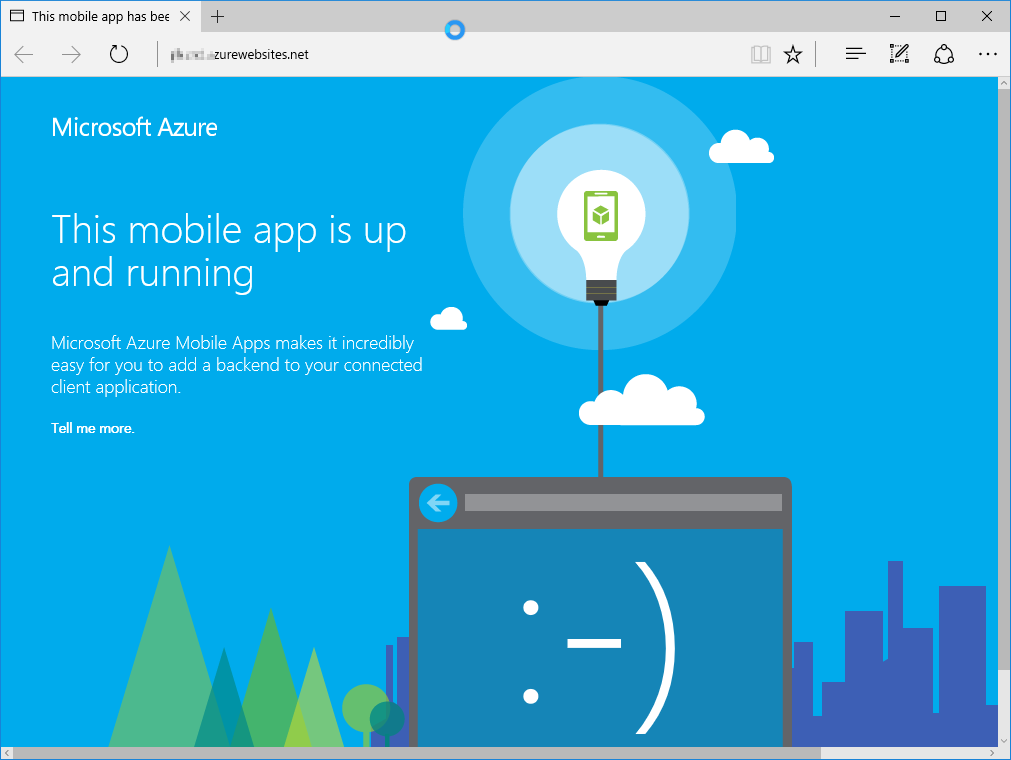Image resolution: width=1011 pixels, height=760 pixels.
Task: Close the 'This mobile app' tab
Action: coord(185,16)
